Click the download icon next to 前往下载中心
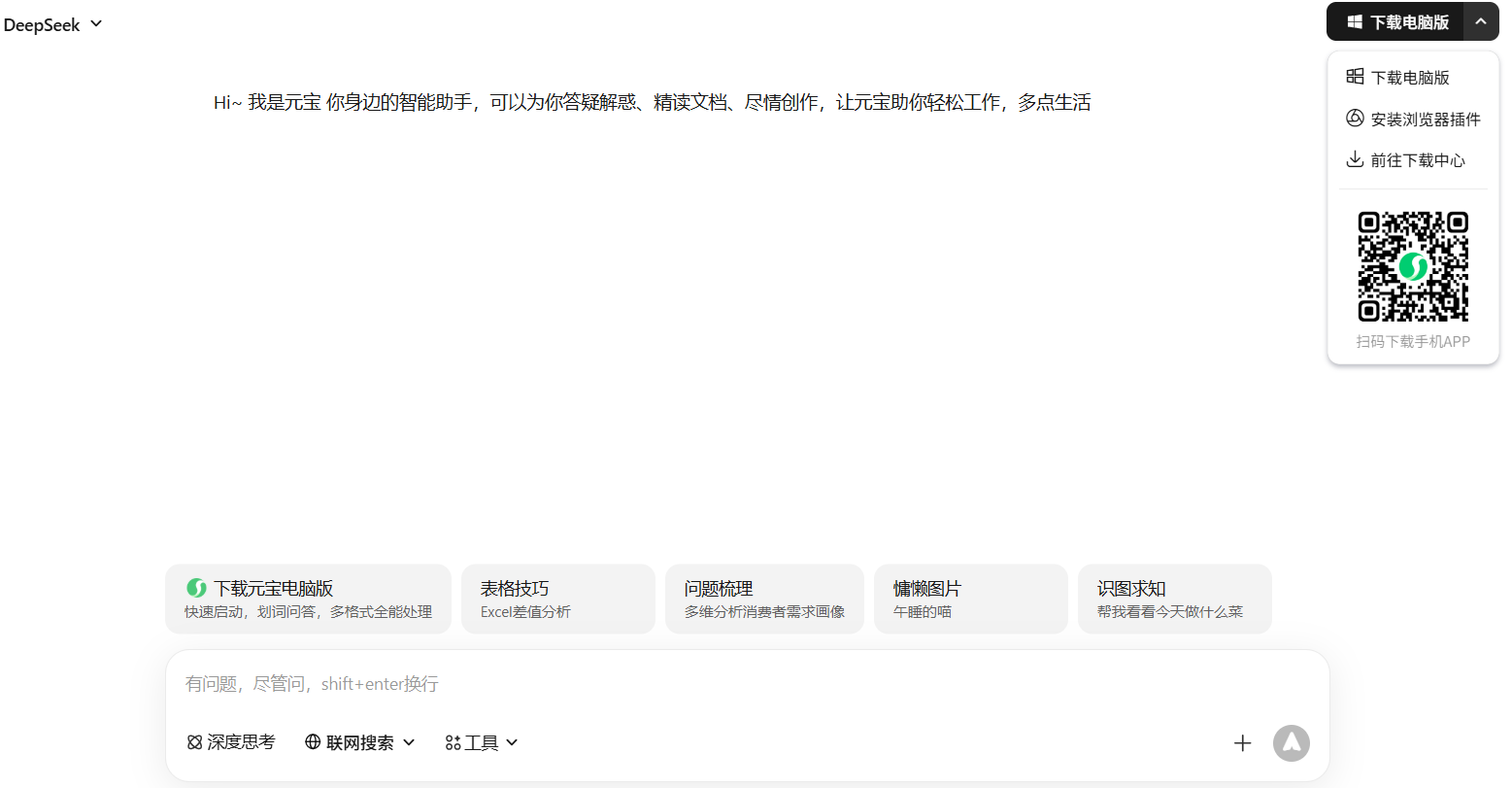The height and width of the screenshot is (788, 1512). (1356, 158)
